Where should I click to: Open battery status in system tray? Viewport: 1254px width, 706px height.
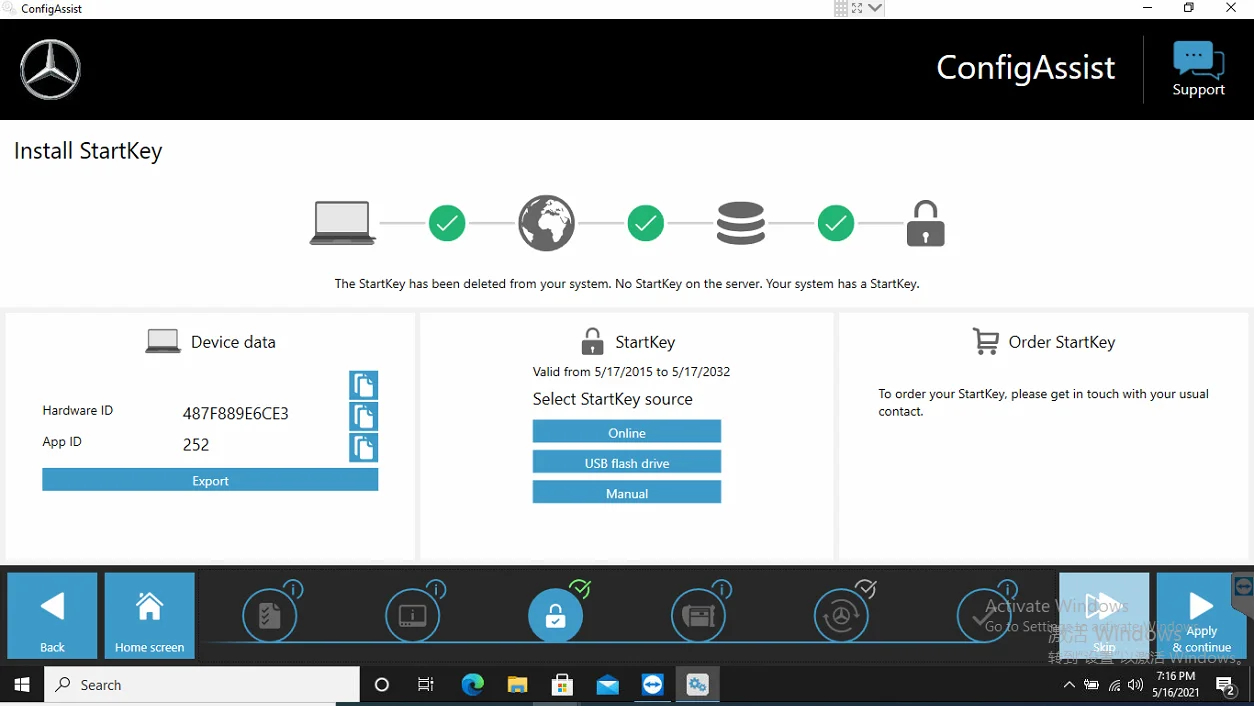click(x=1091, y=685)
